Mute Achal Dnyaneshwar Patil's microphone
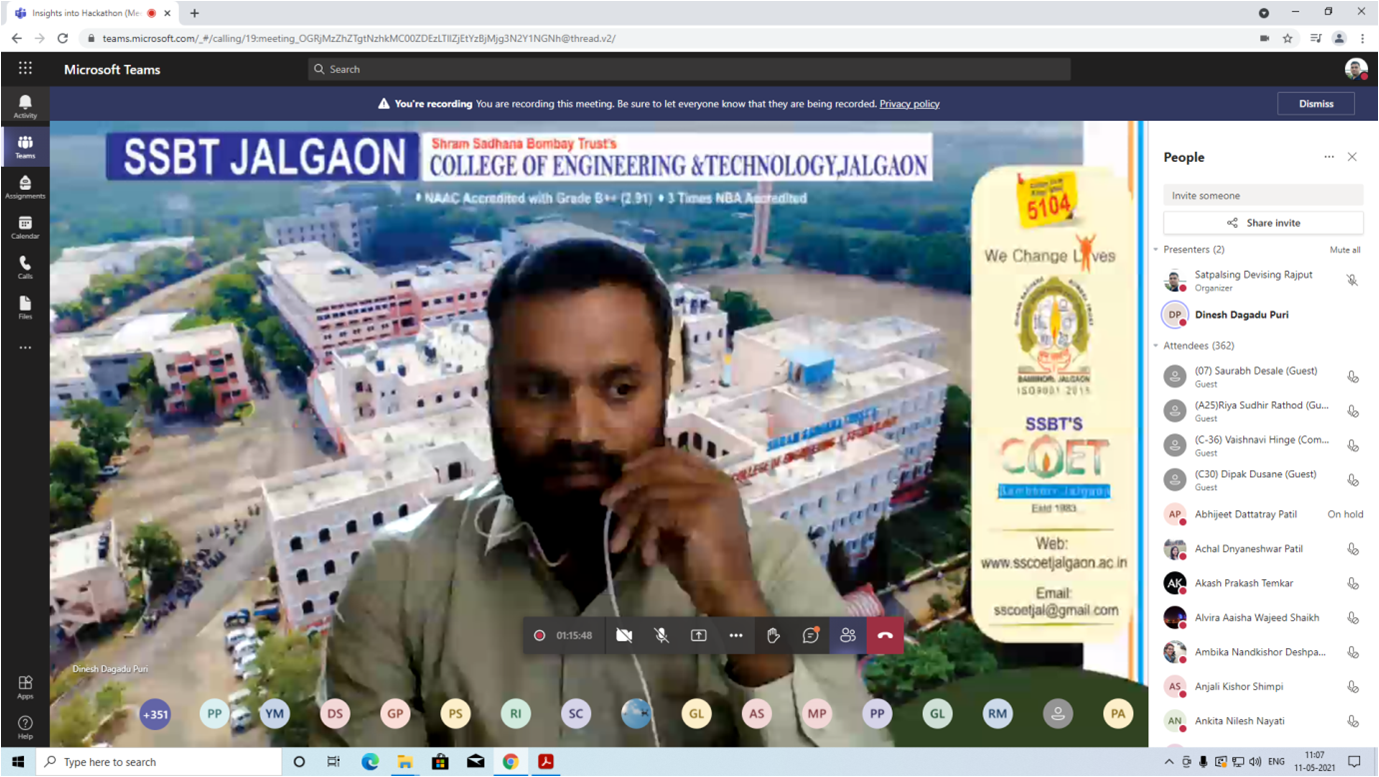 [1352, 549]
